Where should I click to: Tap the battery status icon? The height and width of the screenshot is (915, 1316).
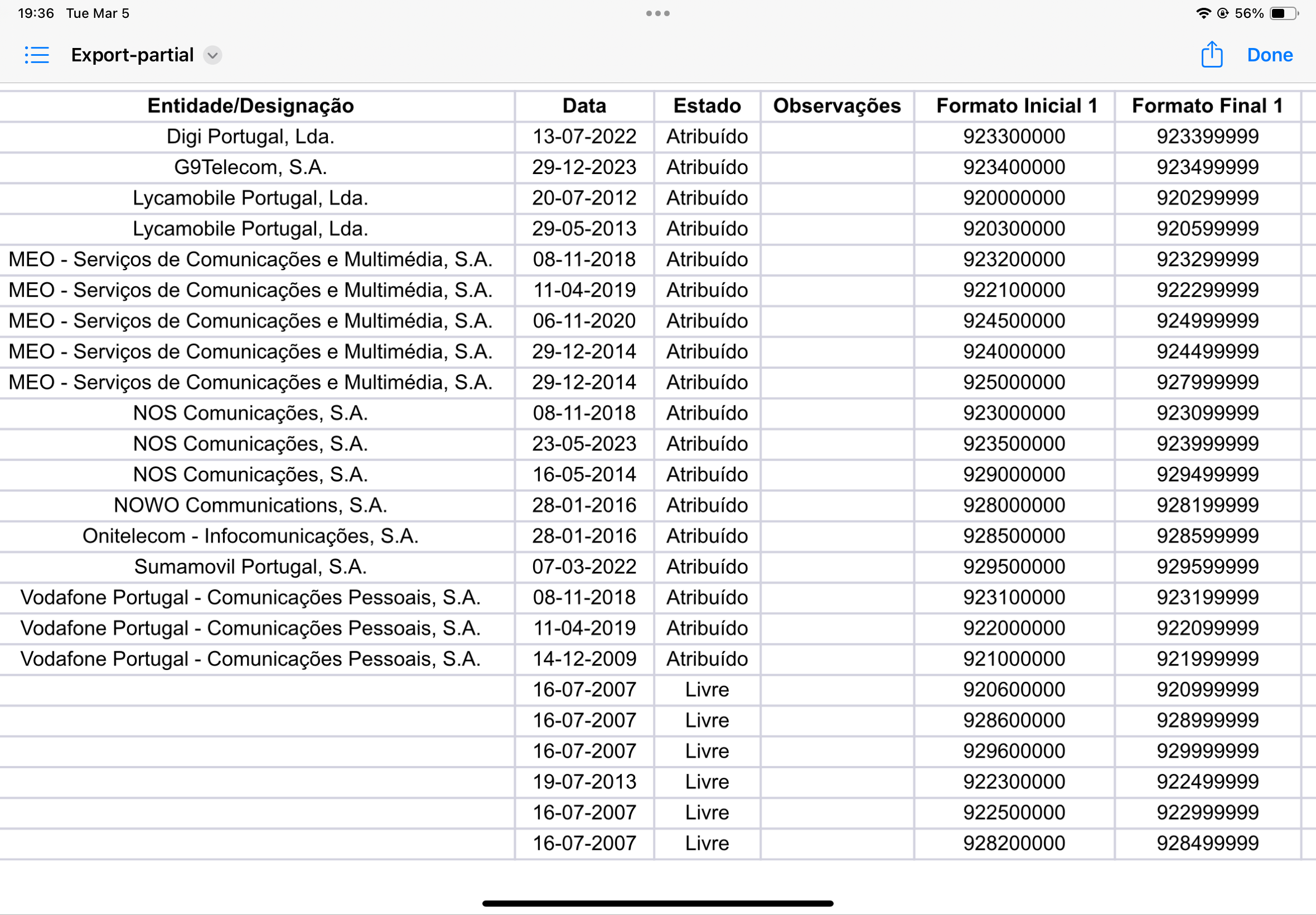pos(1284,13)
